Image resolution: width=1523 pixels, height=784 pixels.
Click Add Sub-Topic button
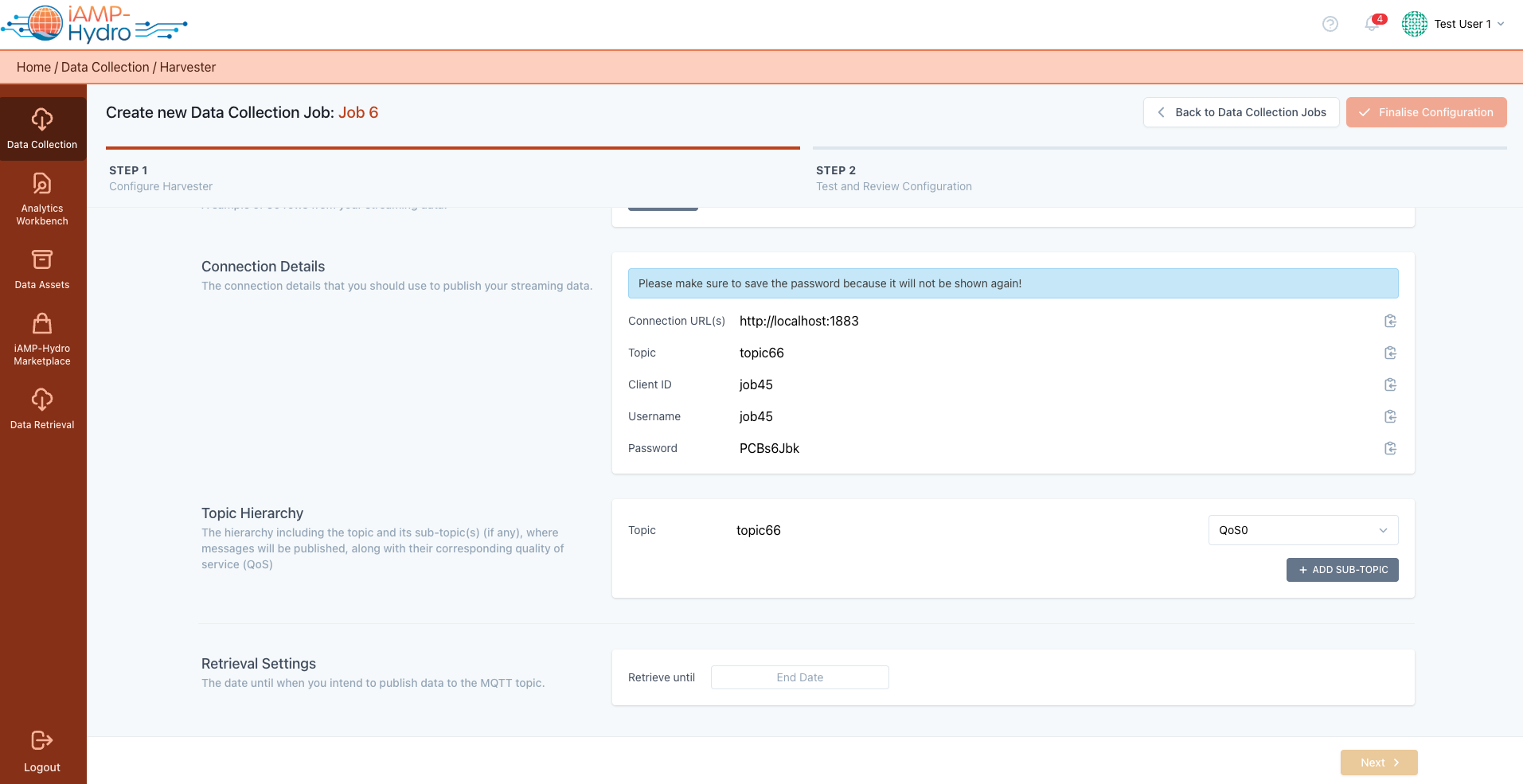(x=1342, y=570)
